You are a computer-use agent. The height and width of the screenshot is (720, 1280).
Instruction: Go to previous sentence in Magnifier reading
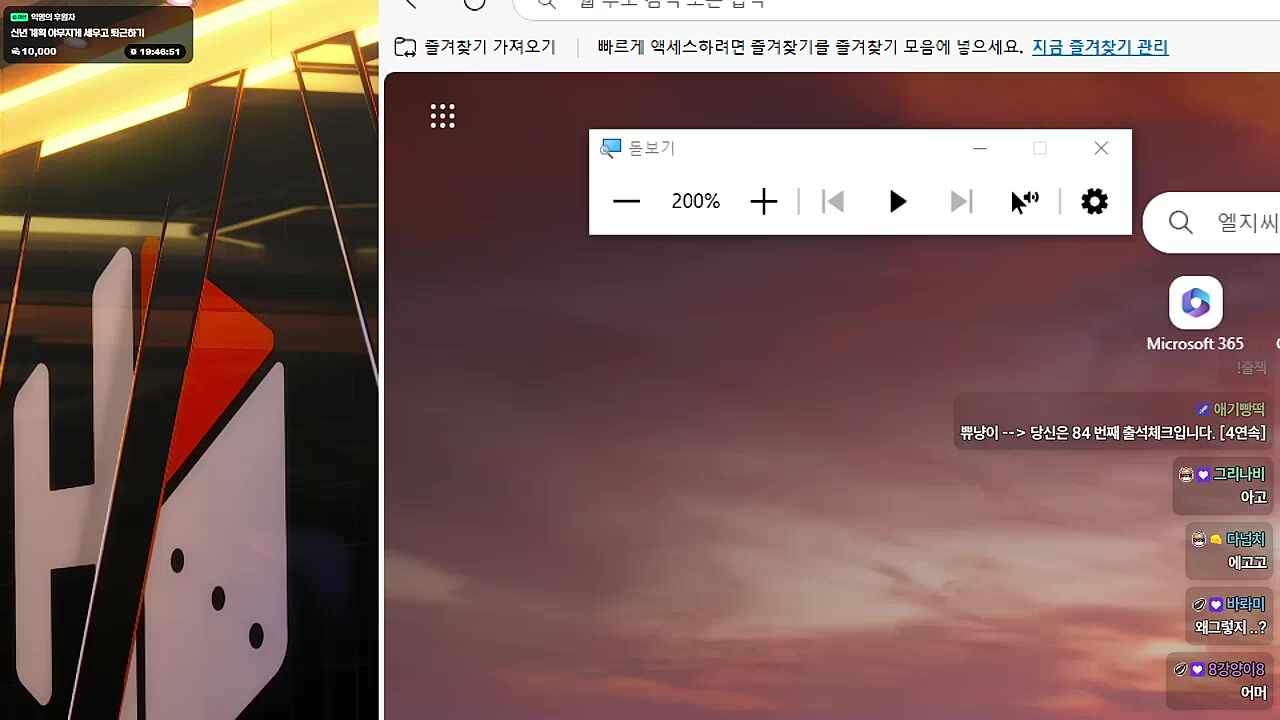[x=832, y=202]
